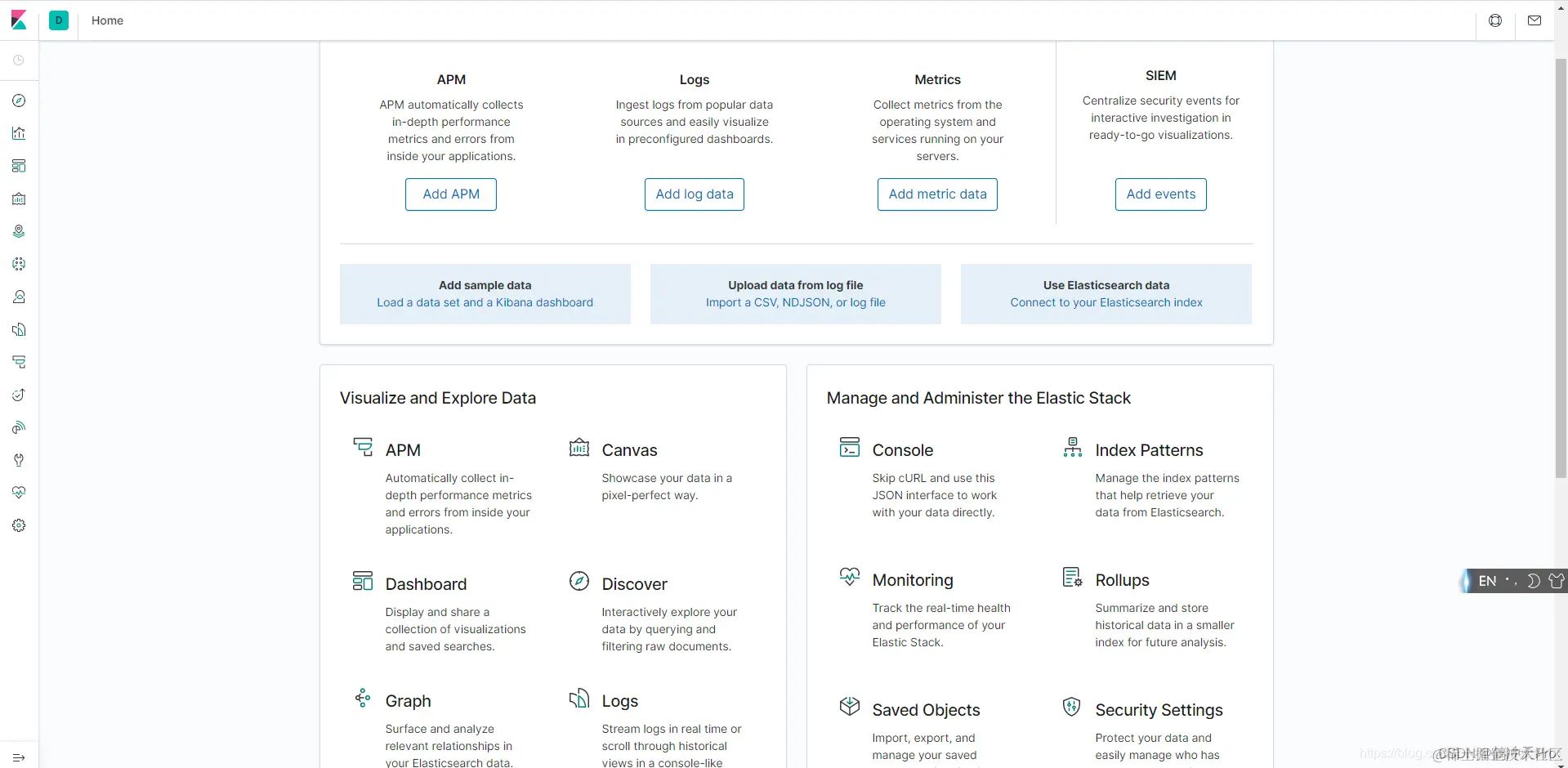Click the Kibana logo

click(19, 20)
